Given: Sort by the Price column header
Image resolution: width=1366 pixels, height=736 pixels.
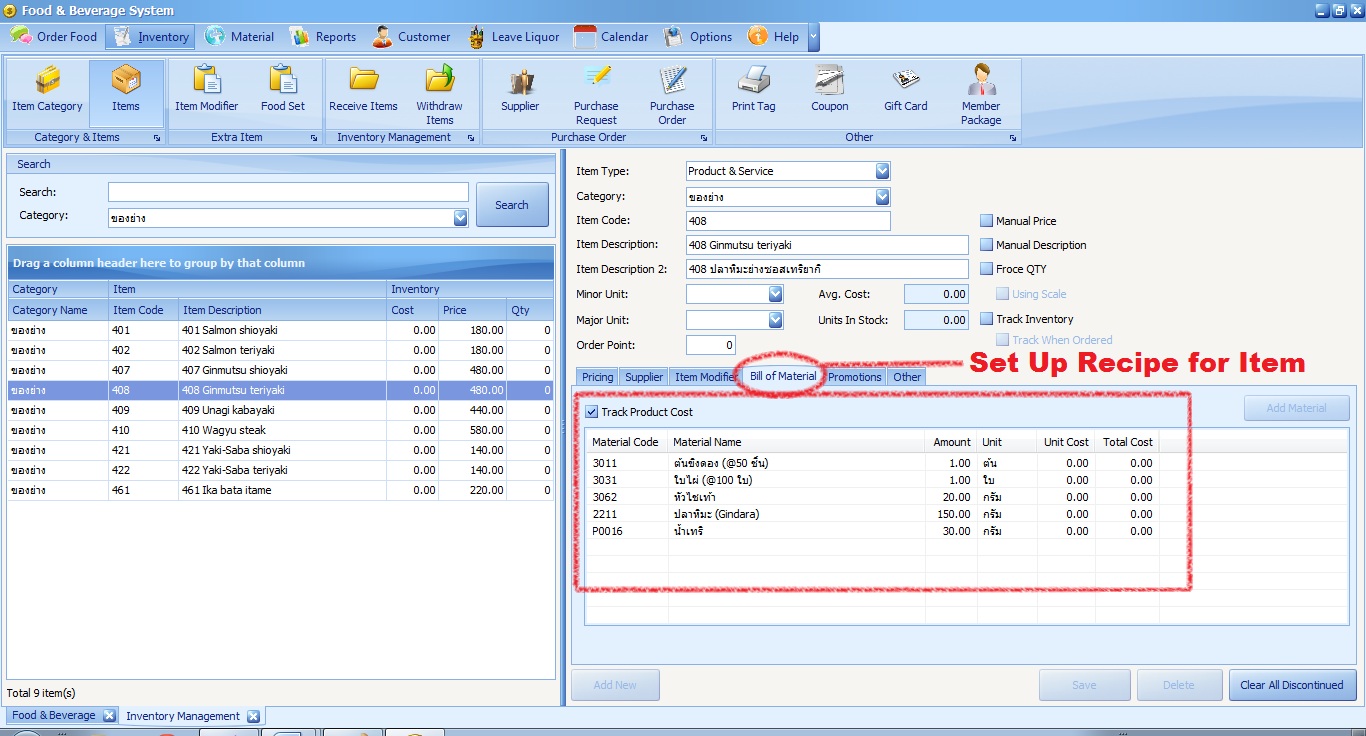Looking at the screenshot, I should [472, 310].
